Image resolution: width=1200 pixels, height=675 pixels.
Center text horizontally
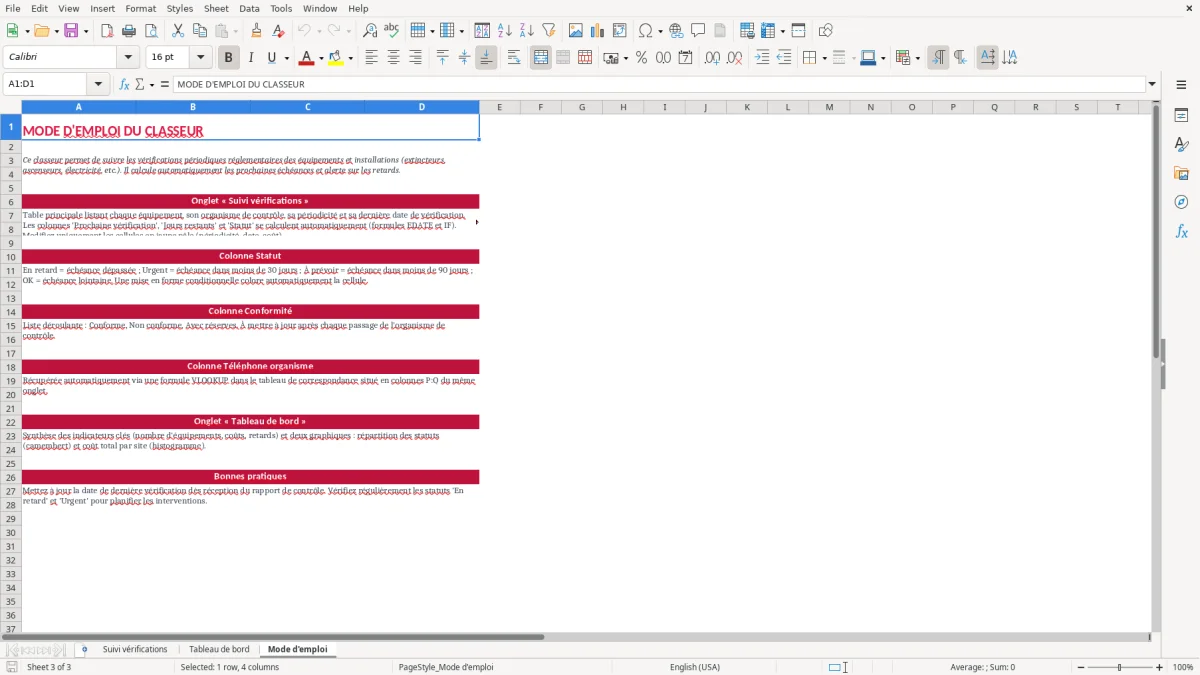[x=393, y=58]
